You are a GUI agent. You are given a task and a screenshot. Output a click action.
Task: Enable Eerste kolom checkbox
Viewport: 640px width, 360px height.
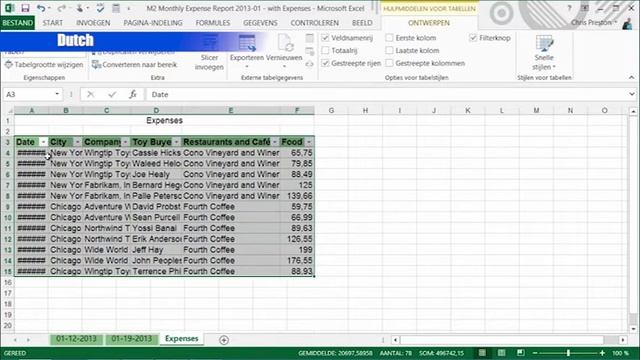389,38
